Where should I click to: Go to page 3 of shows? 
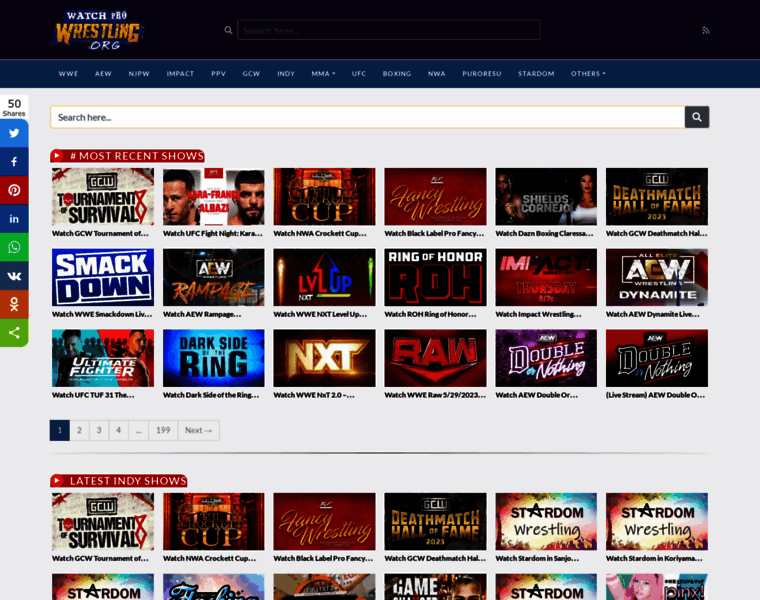point(99,430)
